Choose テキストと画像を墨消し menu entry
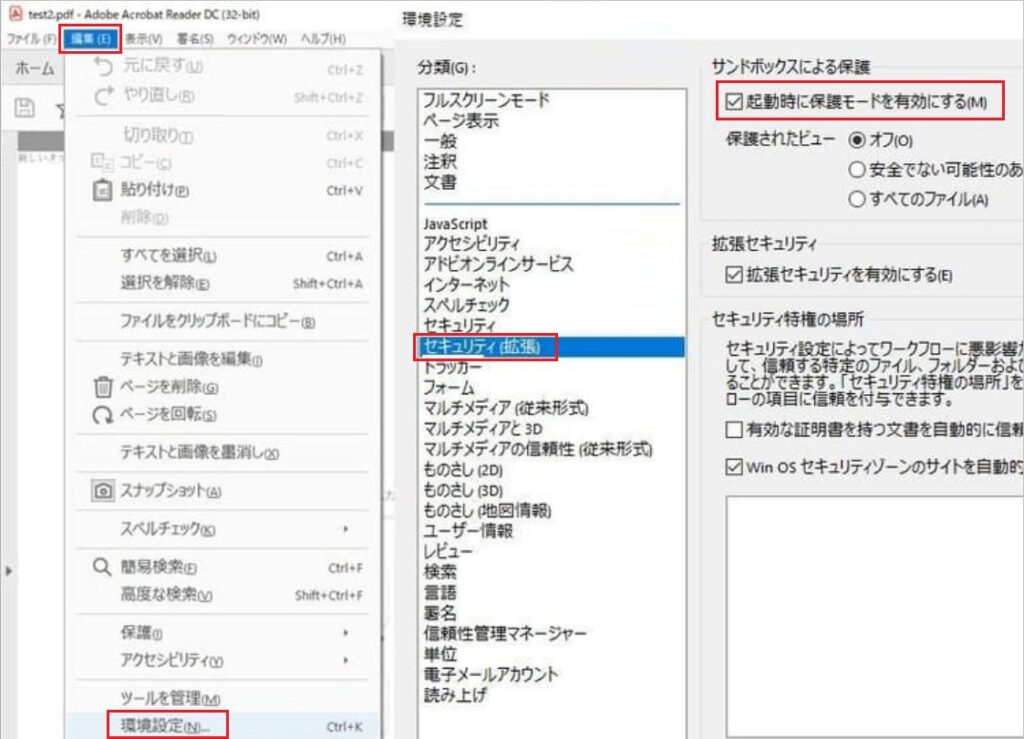 point(222,452)
